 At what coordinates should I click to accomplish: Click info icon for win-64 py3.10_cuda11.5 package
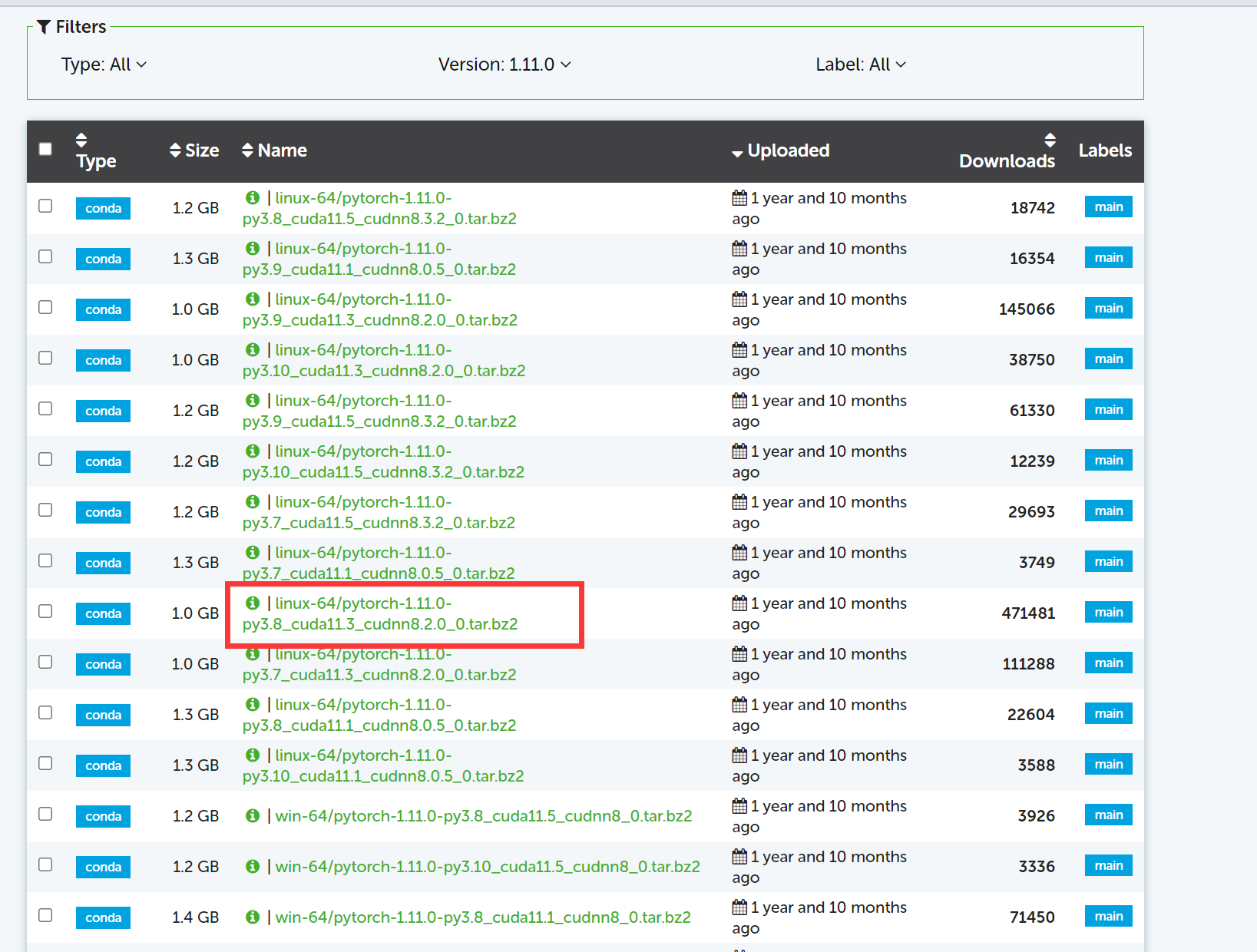pyautogui.click(x=252, y=866)
